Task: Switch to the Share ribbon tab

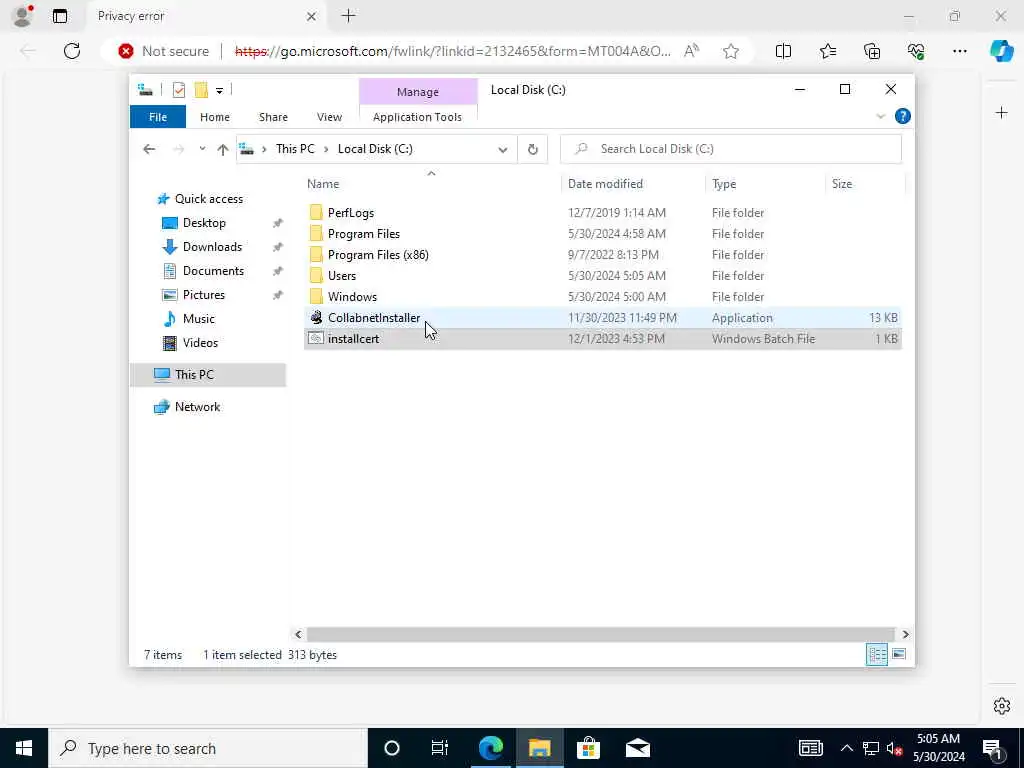Action: point(273,117)
